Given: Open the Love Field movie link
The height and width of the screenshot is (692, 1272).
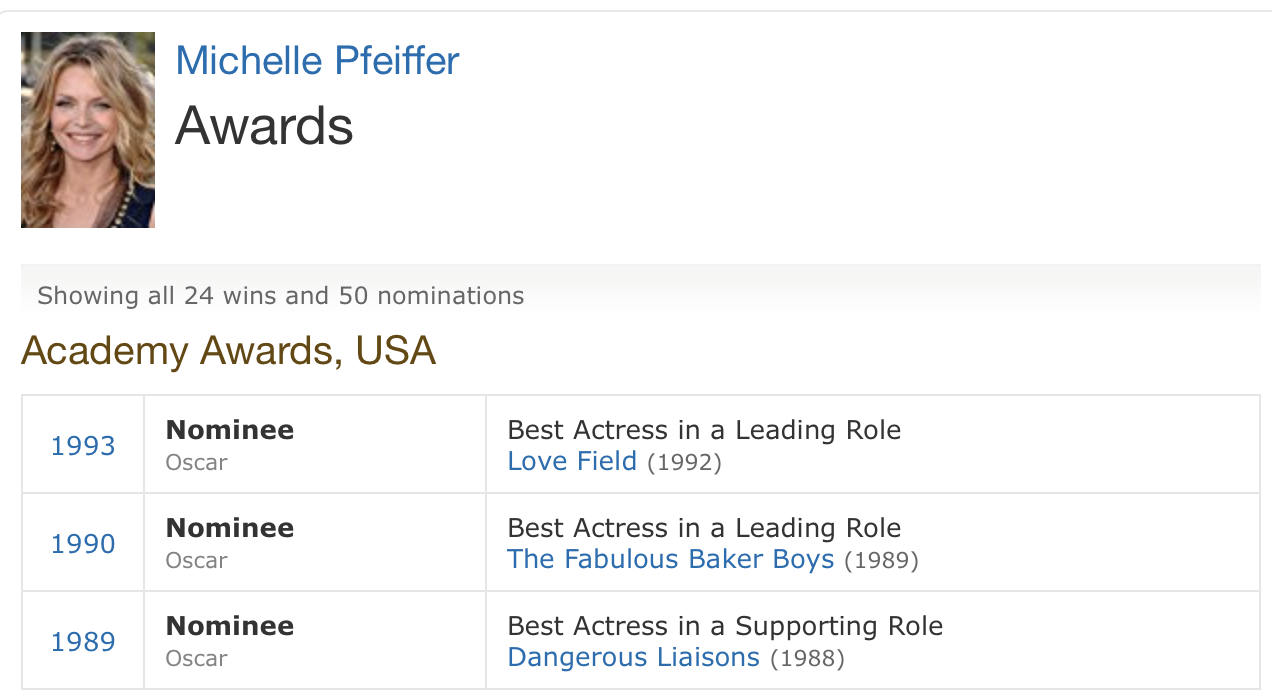Looking at the screenshot, I should 572,461.
